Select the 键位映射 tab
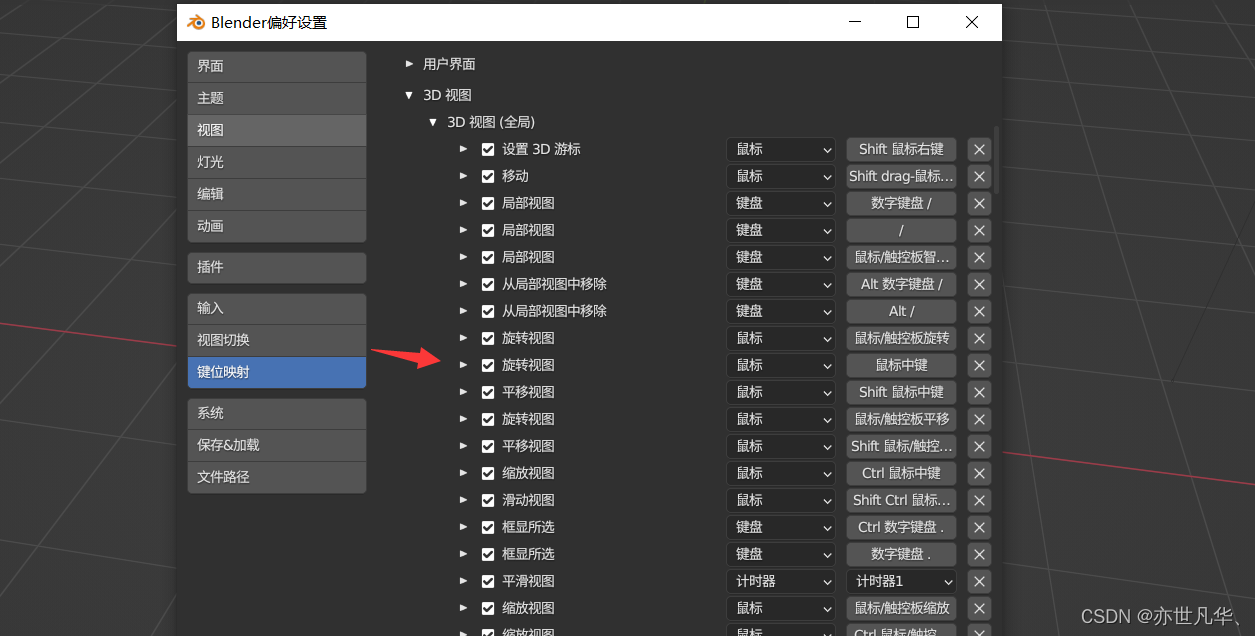Screen dimensions: 1255x636 click(x=277, y=372)
